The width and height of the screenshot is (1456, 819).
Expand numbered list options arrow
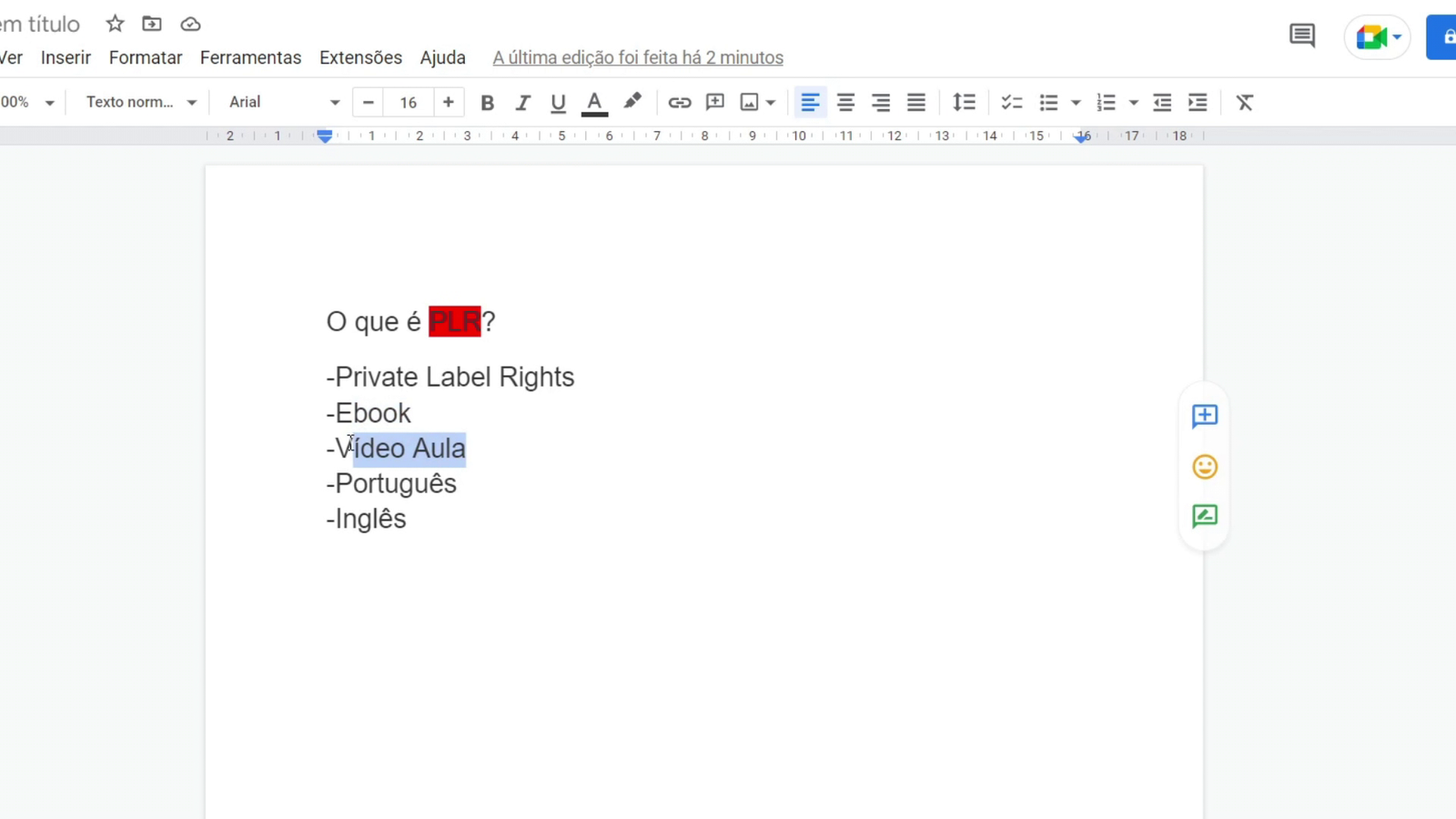tap(1134, 103)
